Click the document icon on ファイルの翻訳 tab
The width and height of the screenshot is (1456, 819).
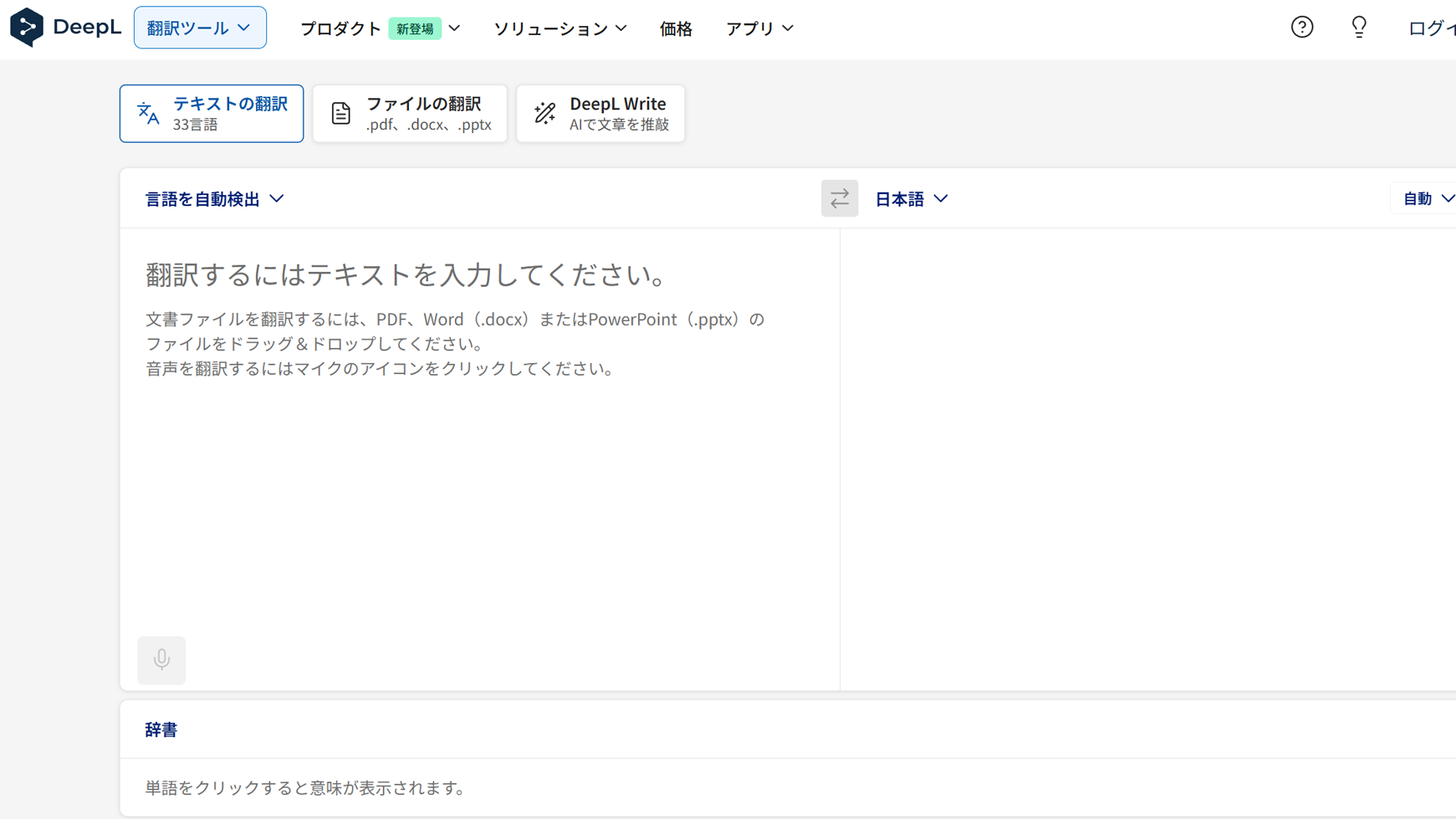click(x=340, y=112)
